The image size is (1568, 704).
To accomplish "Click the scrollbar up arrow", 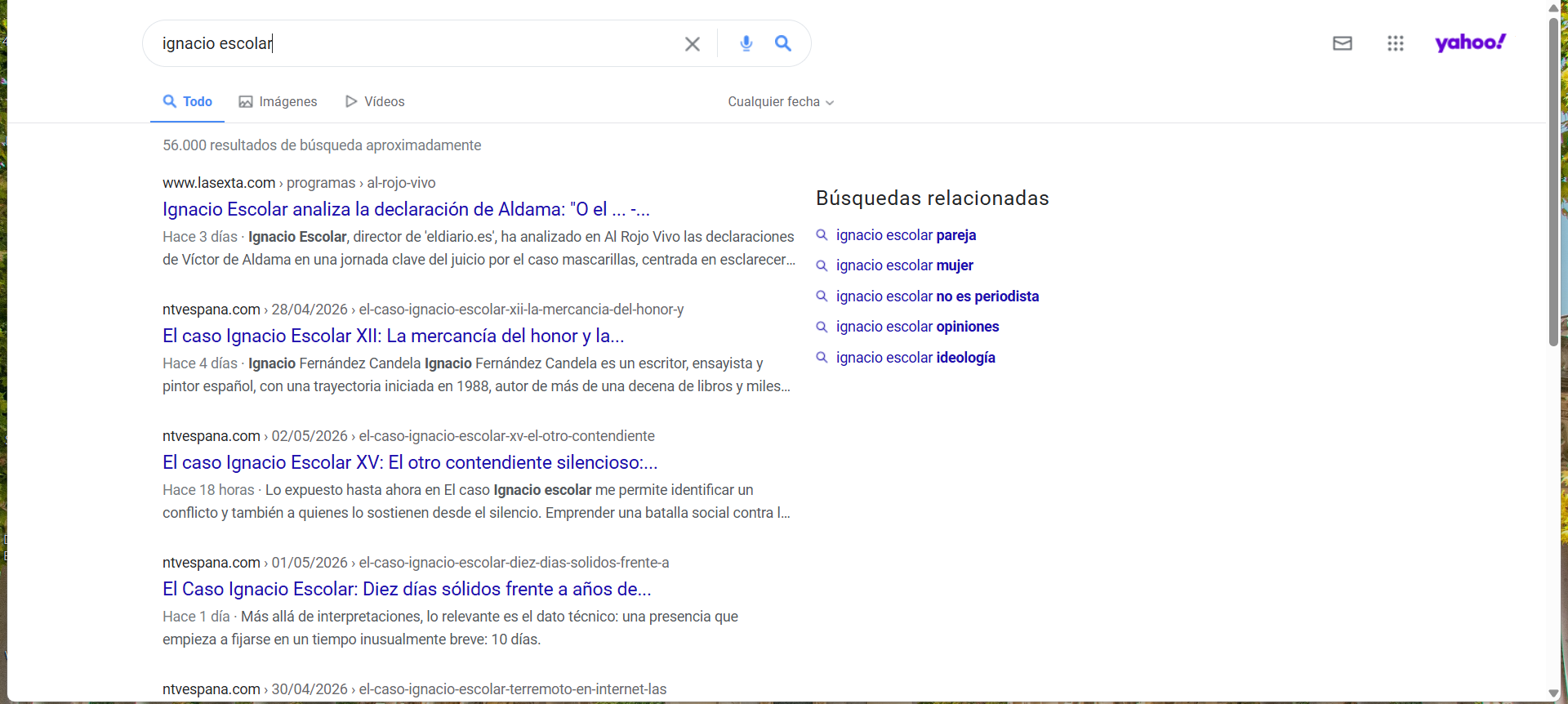I will tap(1553, 8).
